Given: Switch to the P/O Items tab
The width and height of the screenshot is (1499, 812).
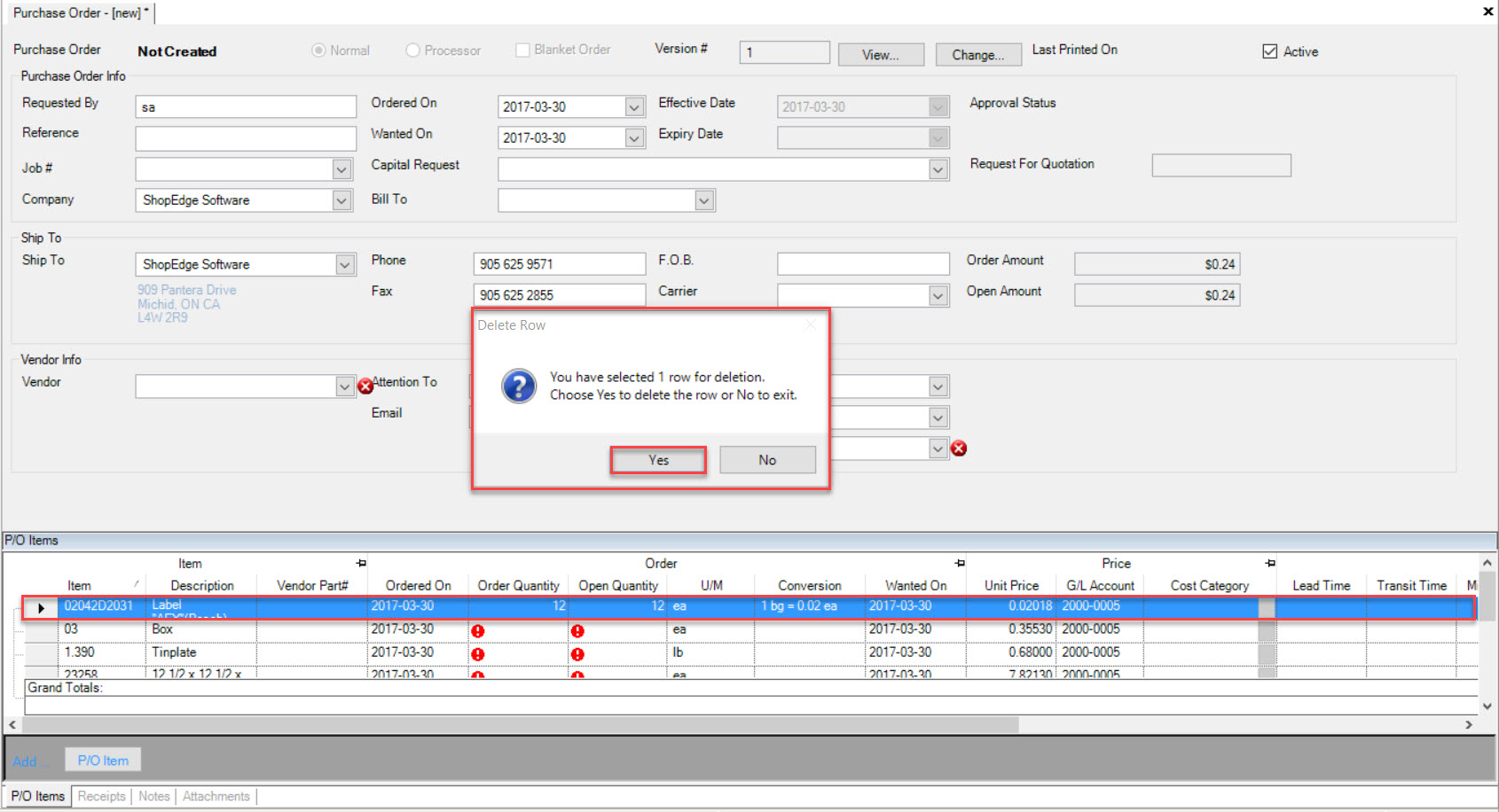Looking at the screenshot, I should coord(38,796).
